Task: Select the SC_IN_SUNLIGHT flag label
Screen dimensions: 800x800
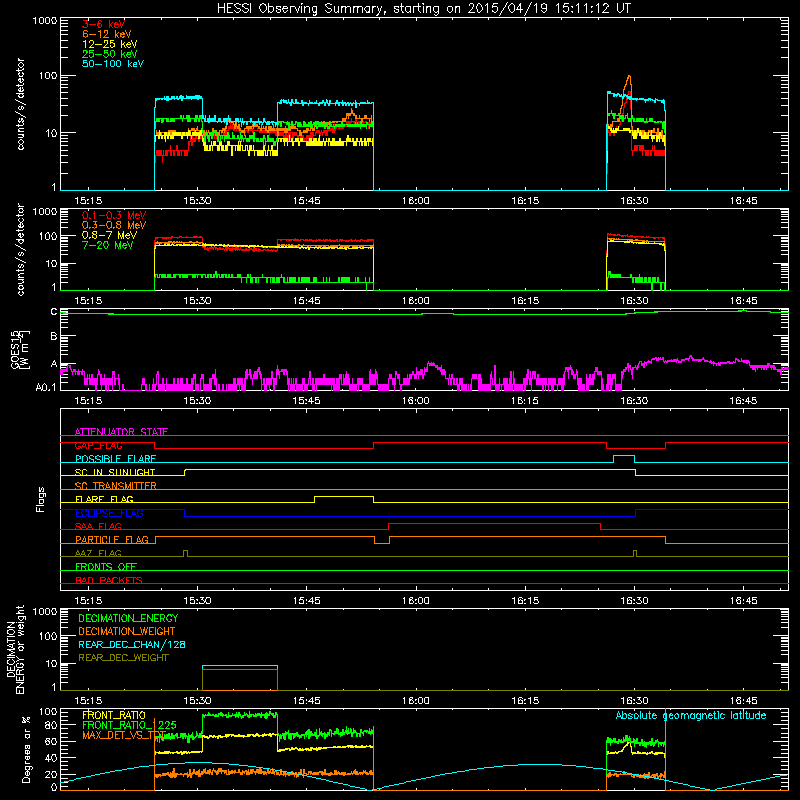Action: [x=115, y=472]
